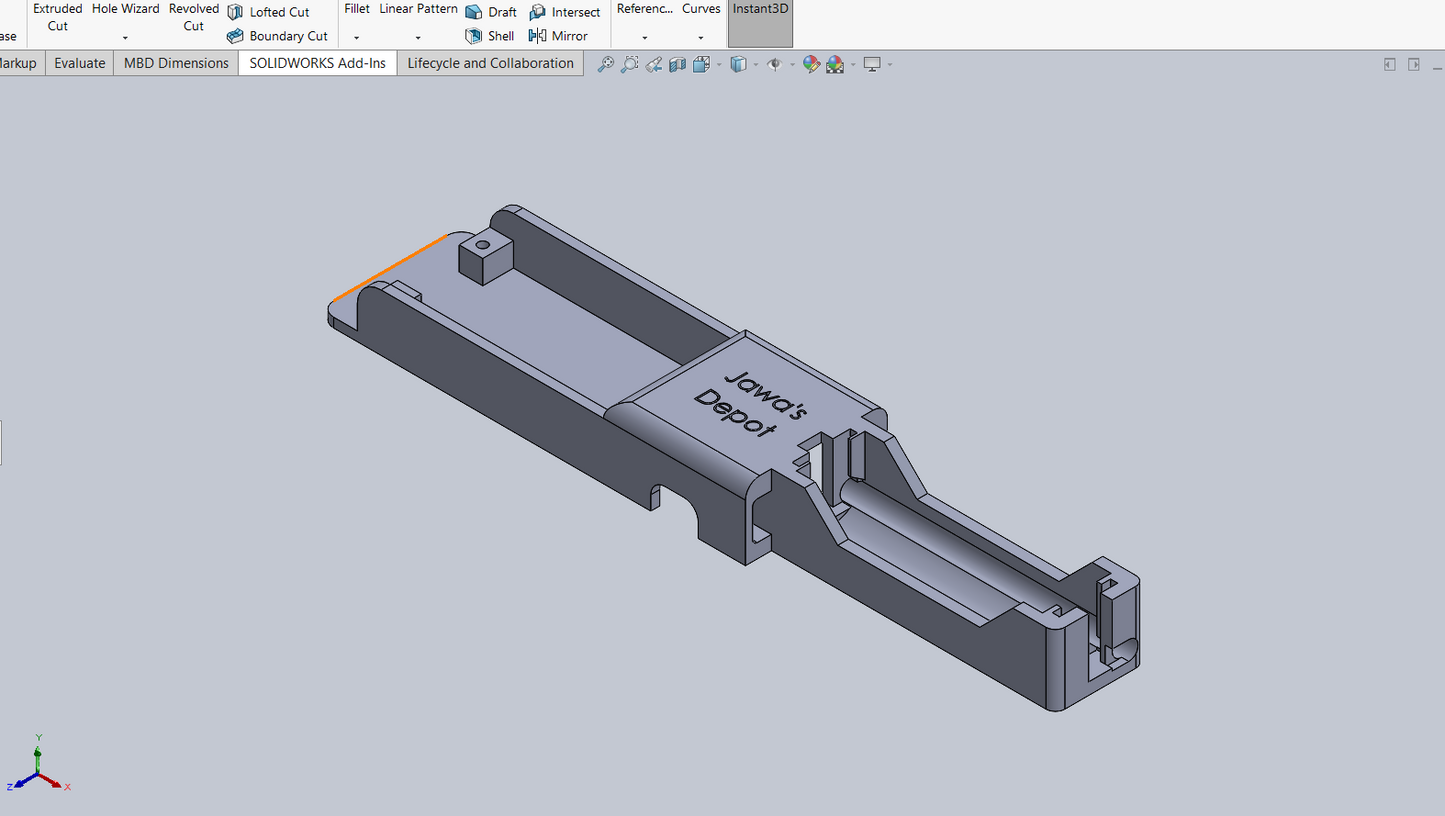Viewport: 1445px width, 816px height.
Task: Click the Extruded Cut button
Action: [57, 17]
